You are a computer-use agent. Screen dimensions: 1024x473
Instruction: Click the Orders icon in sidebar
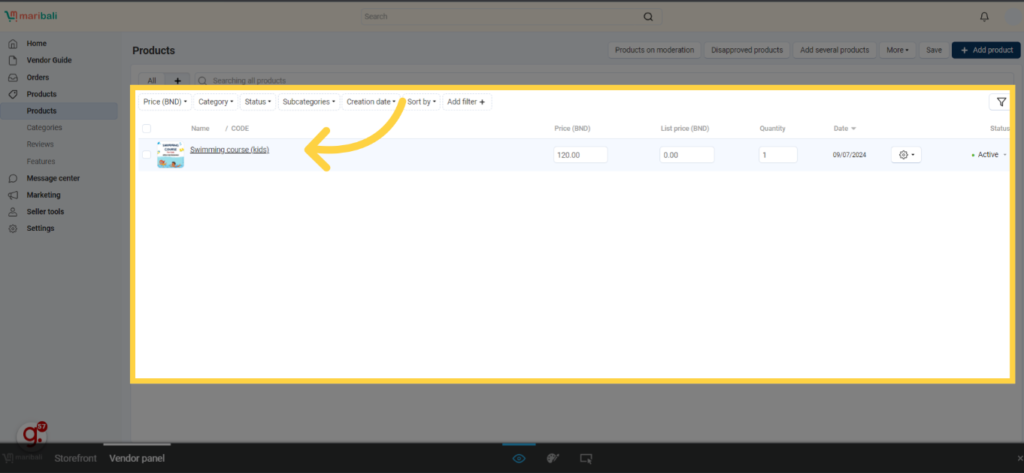pos(13,77)
